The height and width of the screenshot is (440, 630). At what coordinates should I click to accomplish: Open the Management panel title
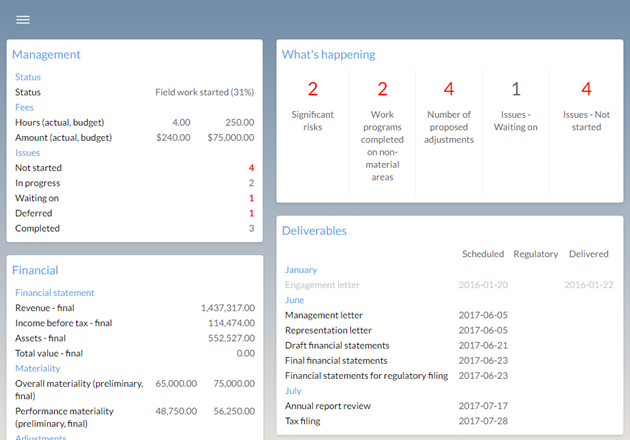coord(46,55)
